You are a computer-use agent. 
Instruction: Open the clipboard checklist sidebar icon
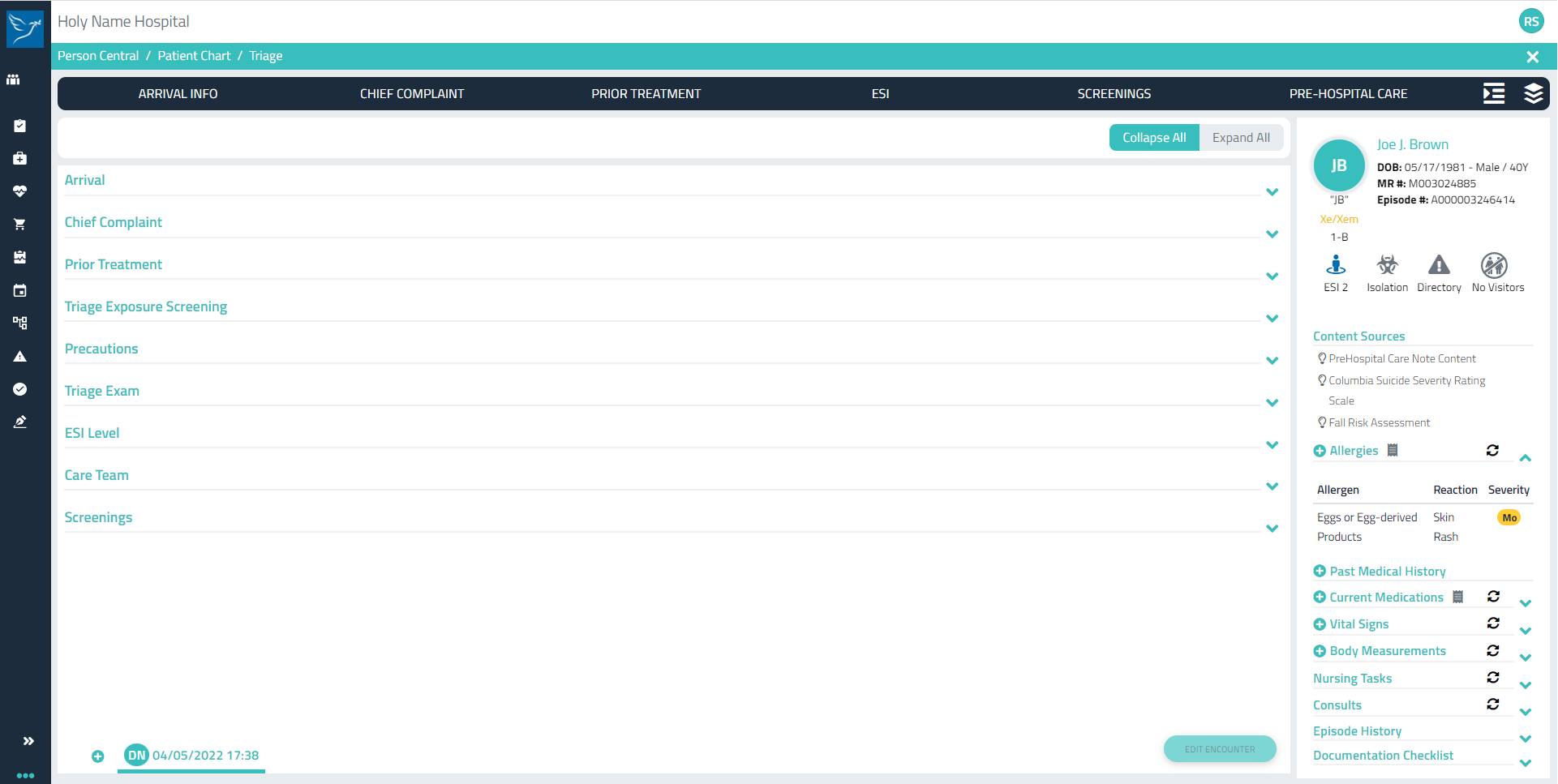pos(19,126)
